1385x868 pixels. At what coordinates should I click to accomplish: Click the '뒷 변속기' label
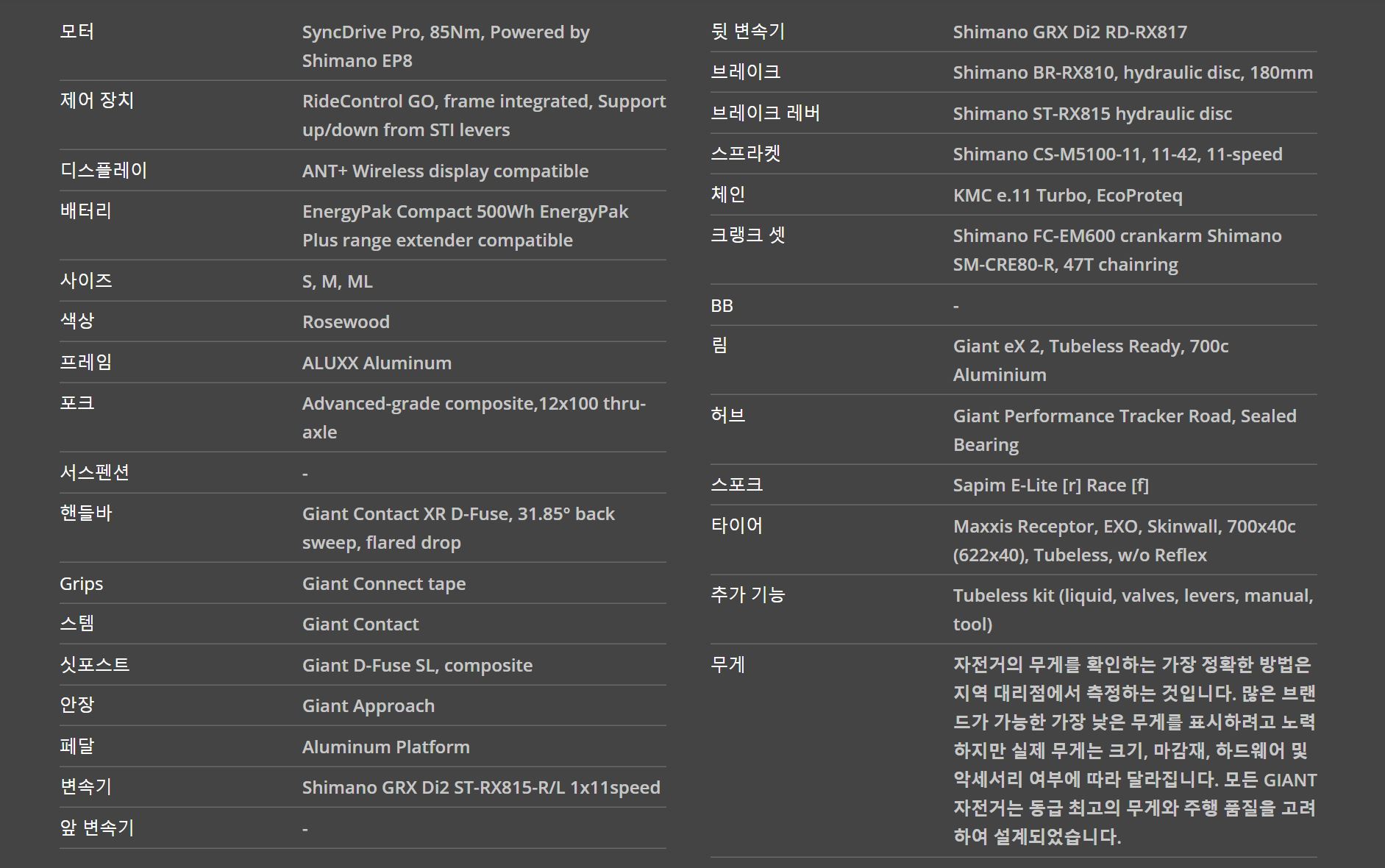[748, 32]
